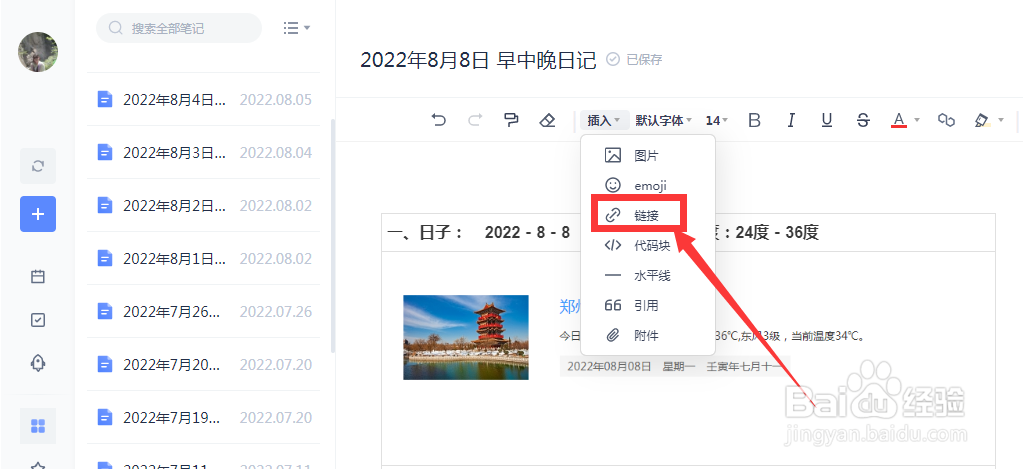Click the note list vertical scrollbar

(333, 235)
